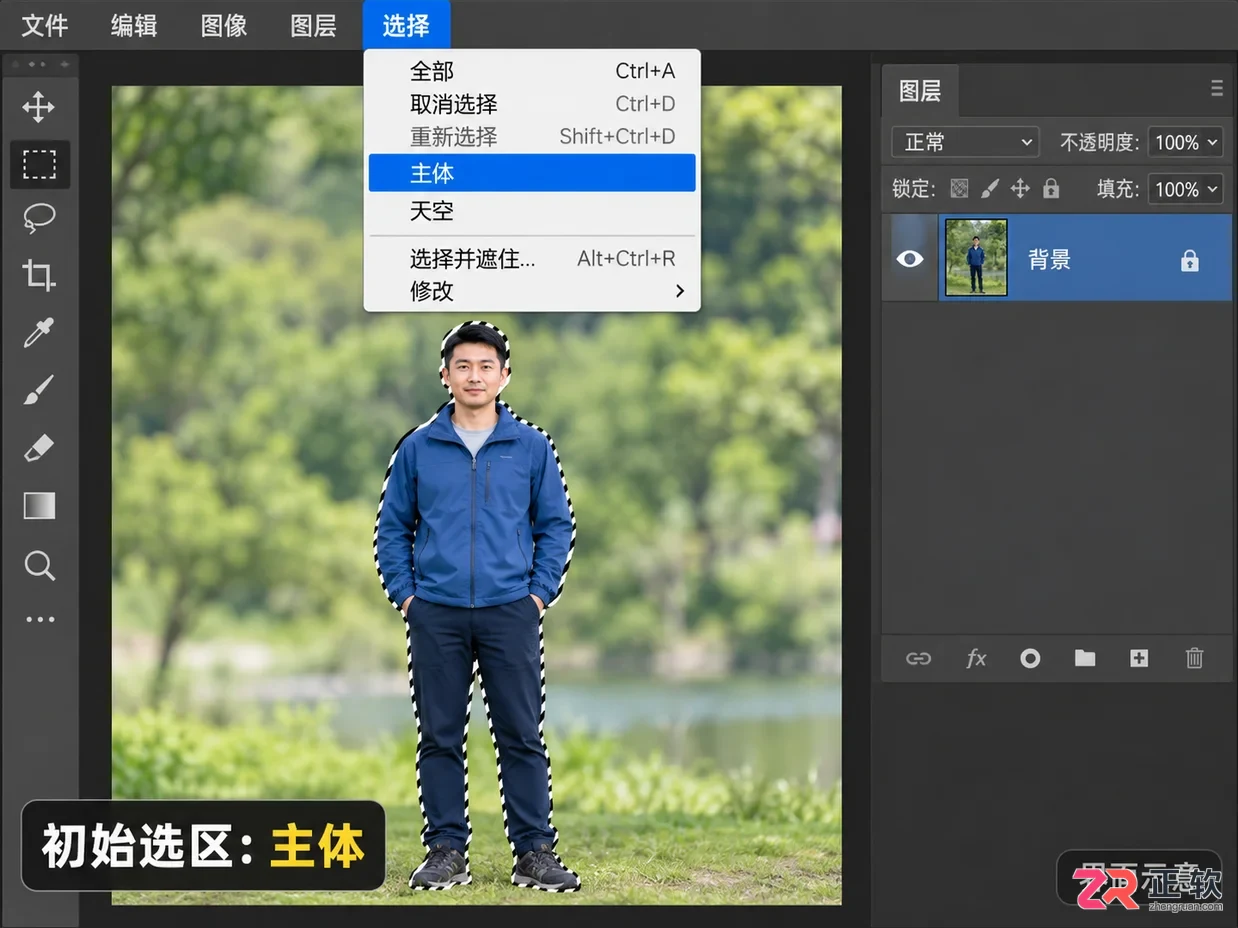Switch to the 图层 panel tab
This screenshot has height=928, width=1238.
tap(920, 91)
